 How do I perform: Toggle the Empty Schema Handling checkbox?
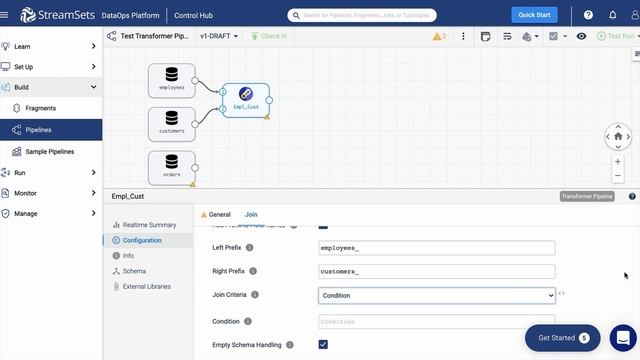coord(323,344)
